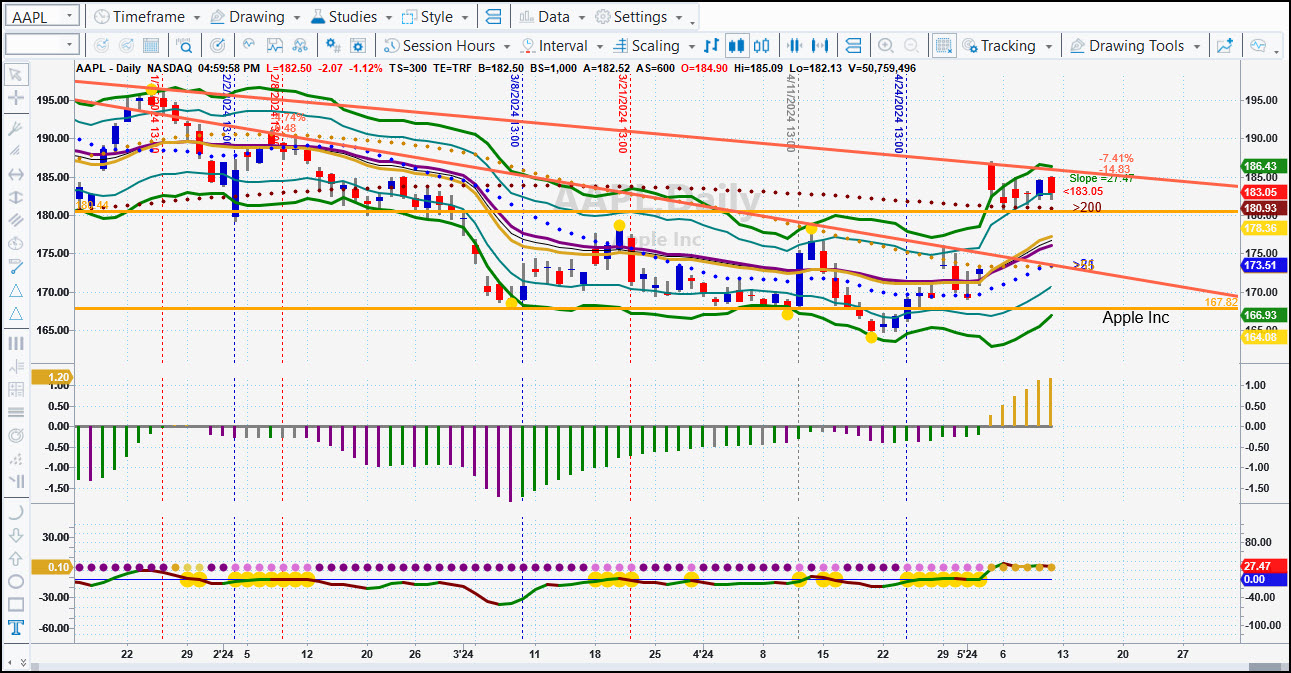Click the heartbeat wave study icon
The width and height of the screenshot is (1291, 673).
coord(247,46)
